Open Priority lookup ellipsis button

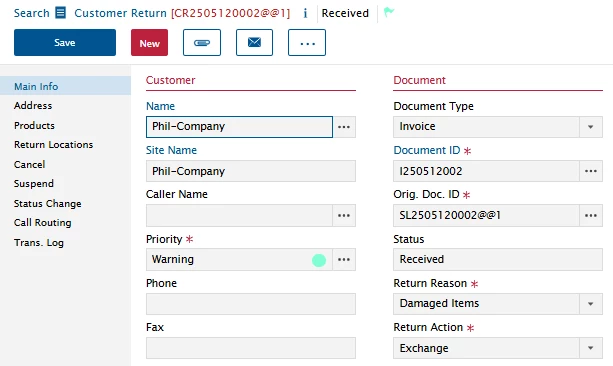(x=344, y=259)
